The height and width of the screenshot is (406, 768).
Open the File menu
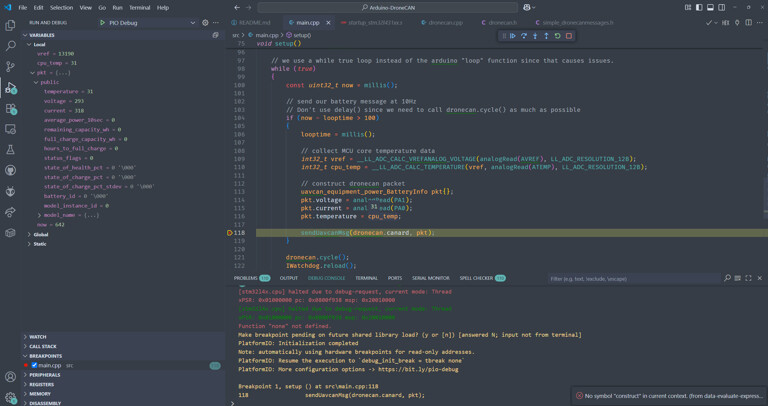click(x=23, y=7)
